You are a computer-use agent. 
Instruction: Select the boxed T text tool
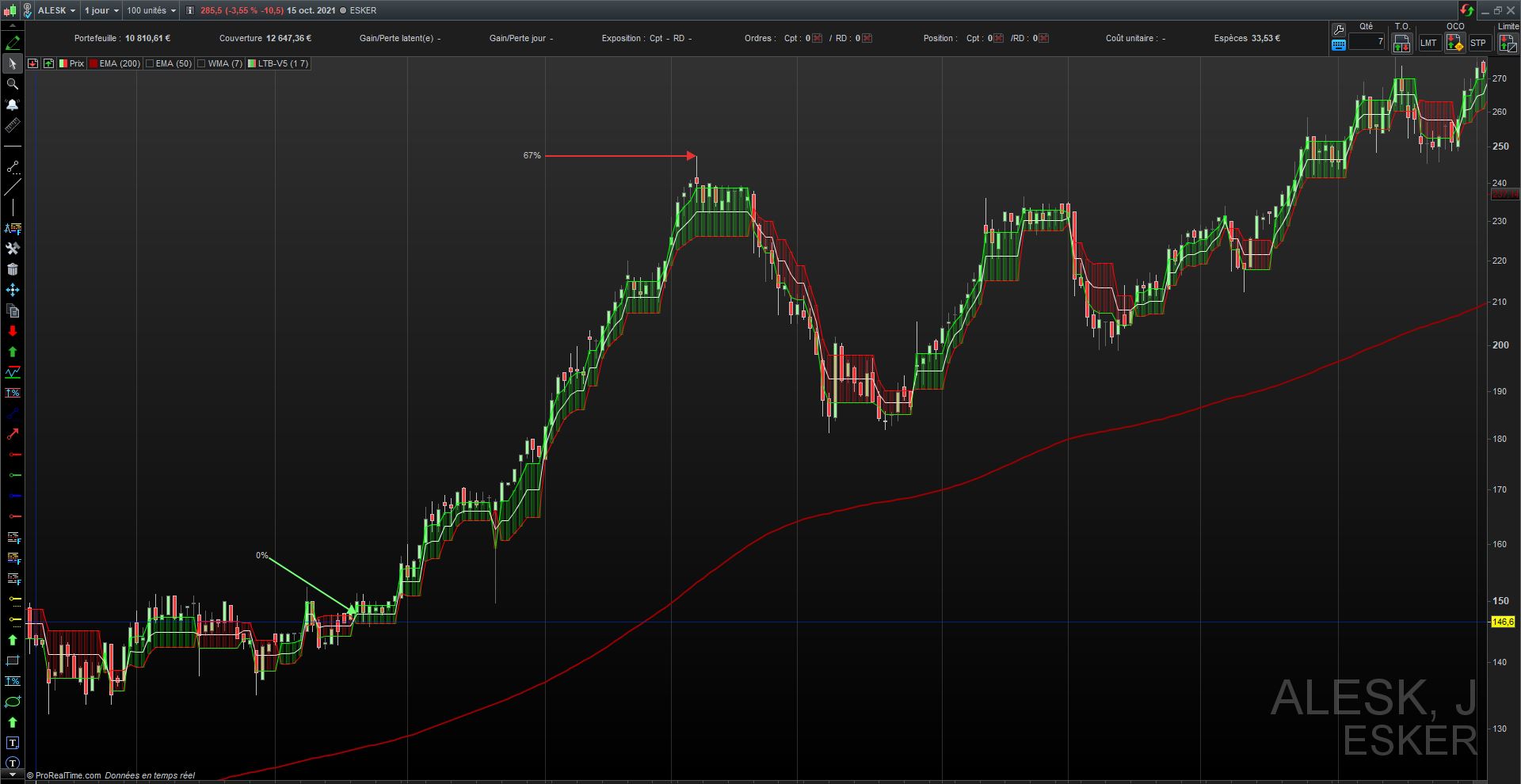pyautogui.click(x=13, y=743)
